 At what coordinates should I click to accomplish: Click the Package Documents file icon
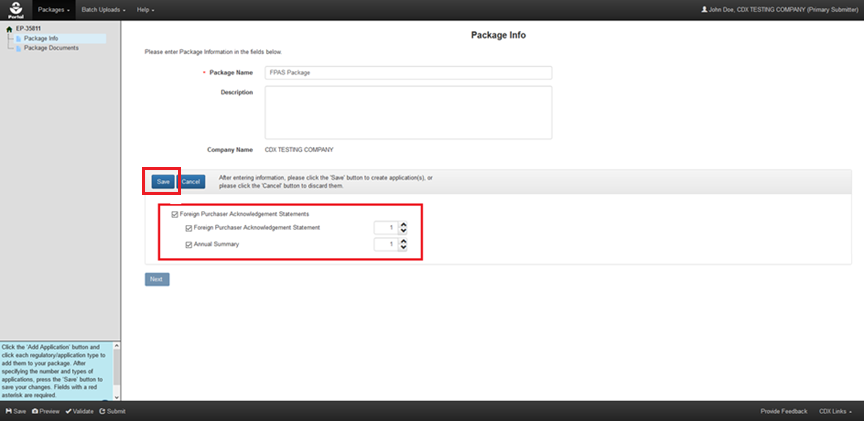tap(18, 48)
